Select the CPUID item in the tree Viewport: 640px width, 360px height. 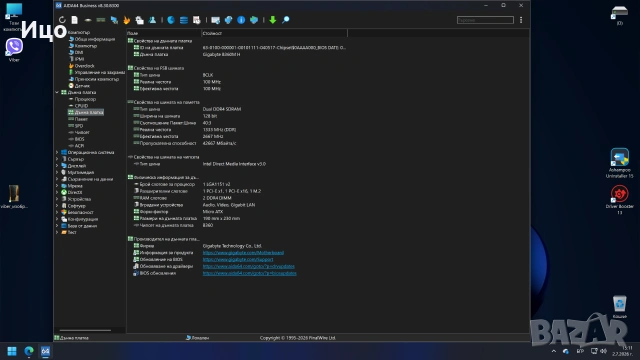81,106
